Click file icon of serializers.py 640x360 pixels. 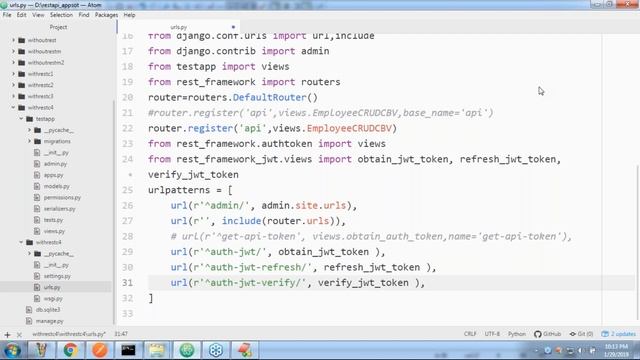coord(37,209)
